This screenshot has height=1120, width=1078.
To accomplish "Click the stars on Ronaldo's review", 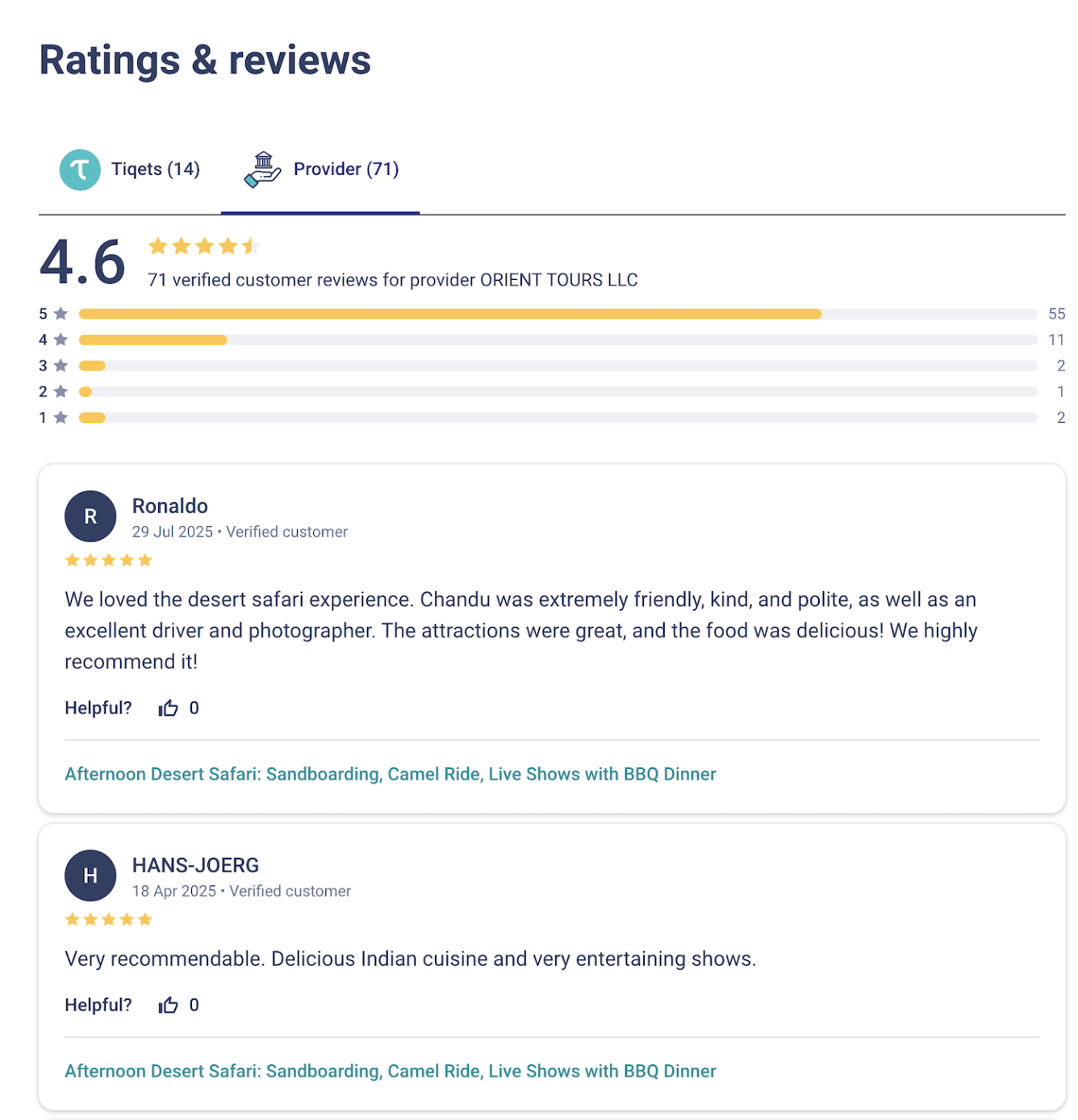I will 108,560.
